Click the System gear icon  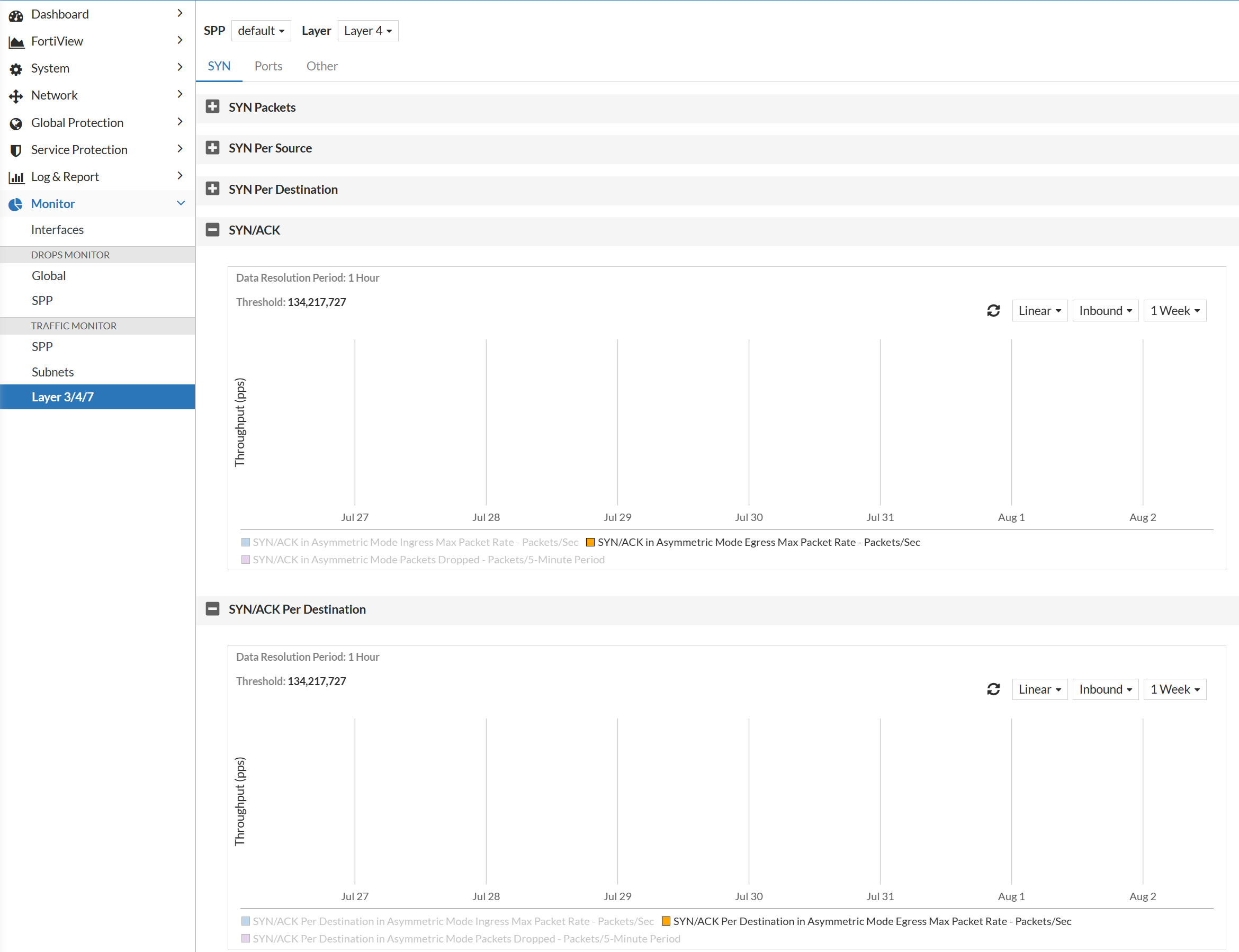pos(16,69)
